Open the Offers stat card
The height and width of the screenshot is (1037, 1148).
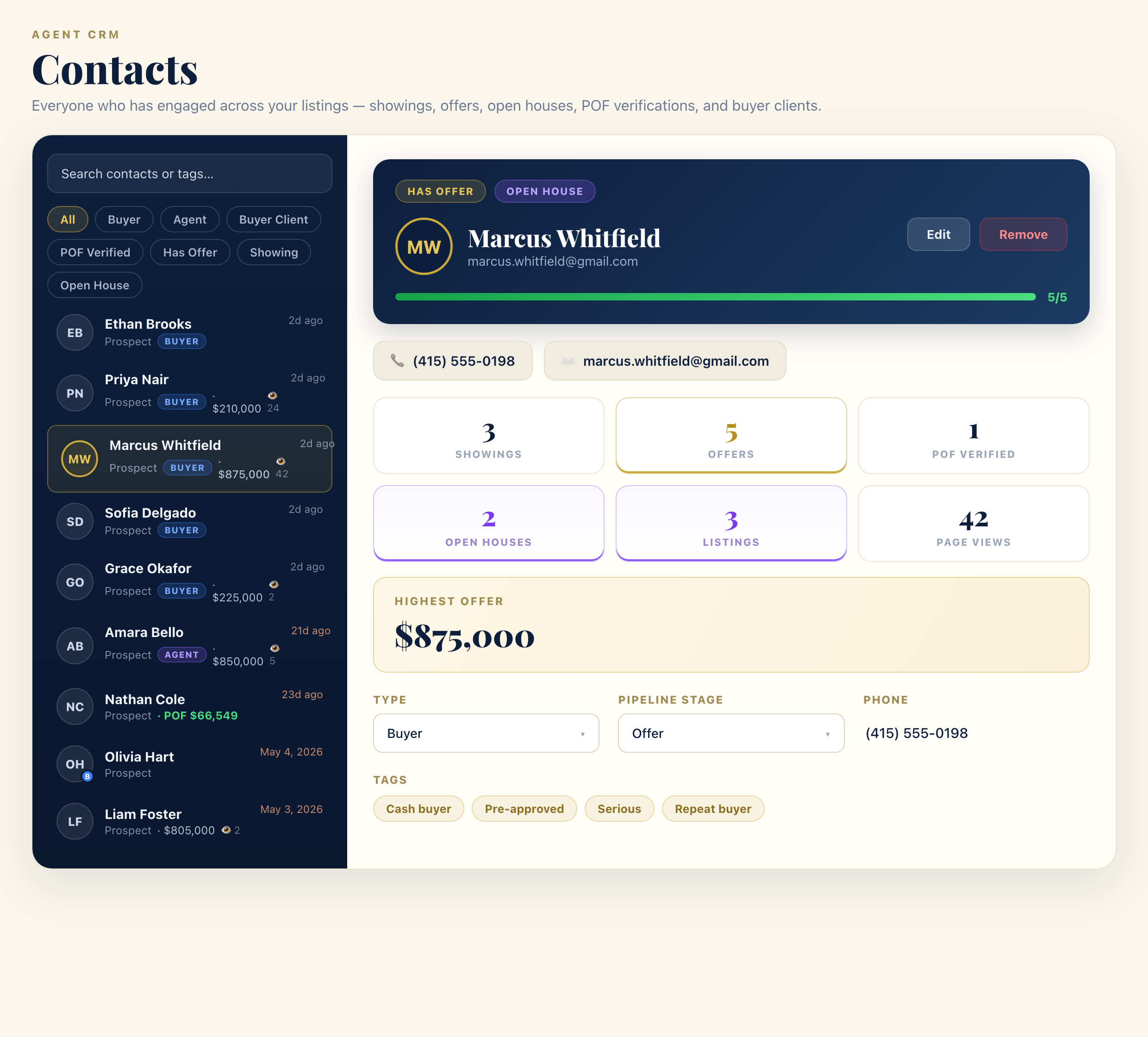(731, 436)
